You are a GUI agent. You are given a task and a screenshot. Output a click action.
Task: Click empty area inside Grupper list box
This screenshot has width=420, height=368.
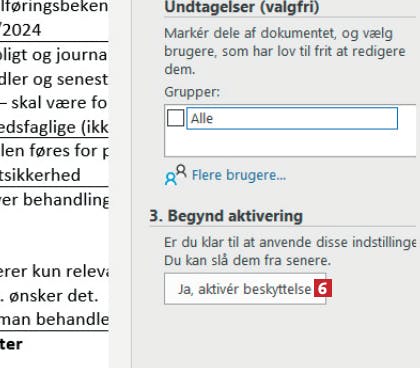coord(290,143)
